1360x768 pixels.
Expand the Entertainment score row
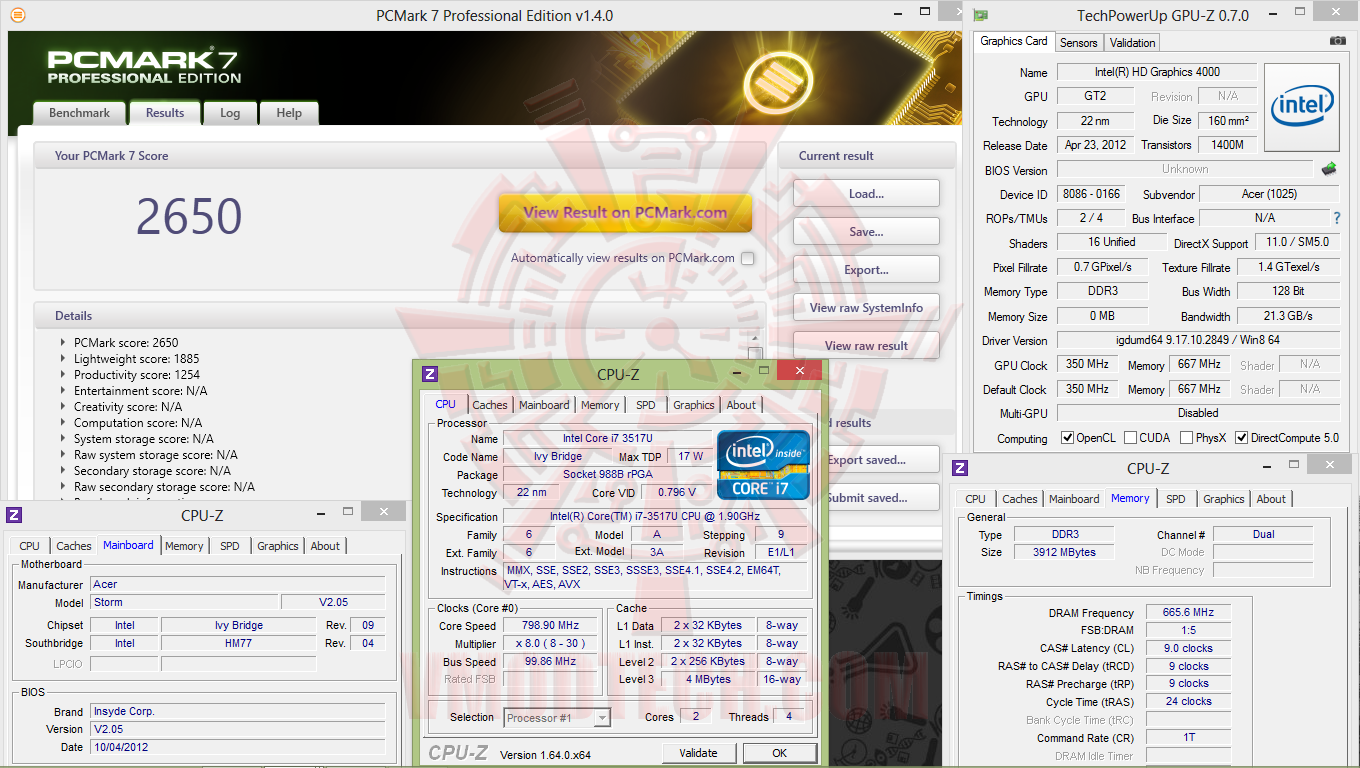click(63, 391)
